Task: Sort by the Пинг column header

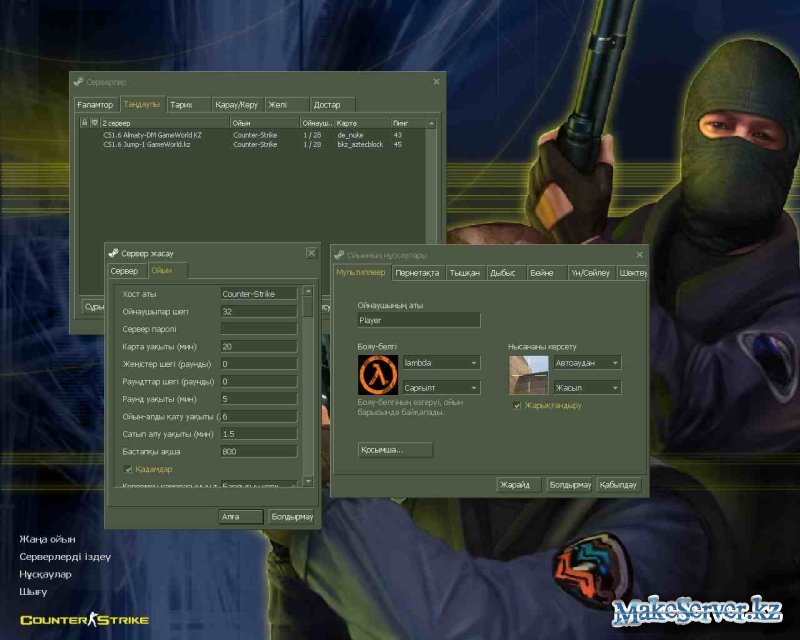Action: [x=408, y=123]
